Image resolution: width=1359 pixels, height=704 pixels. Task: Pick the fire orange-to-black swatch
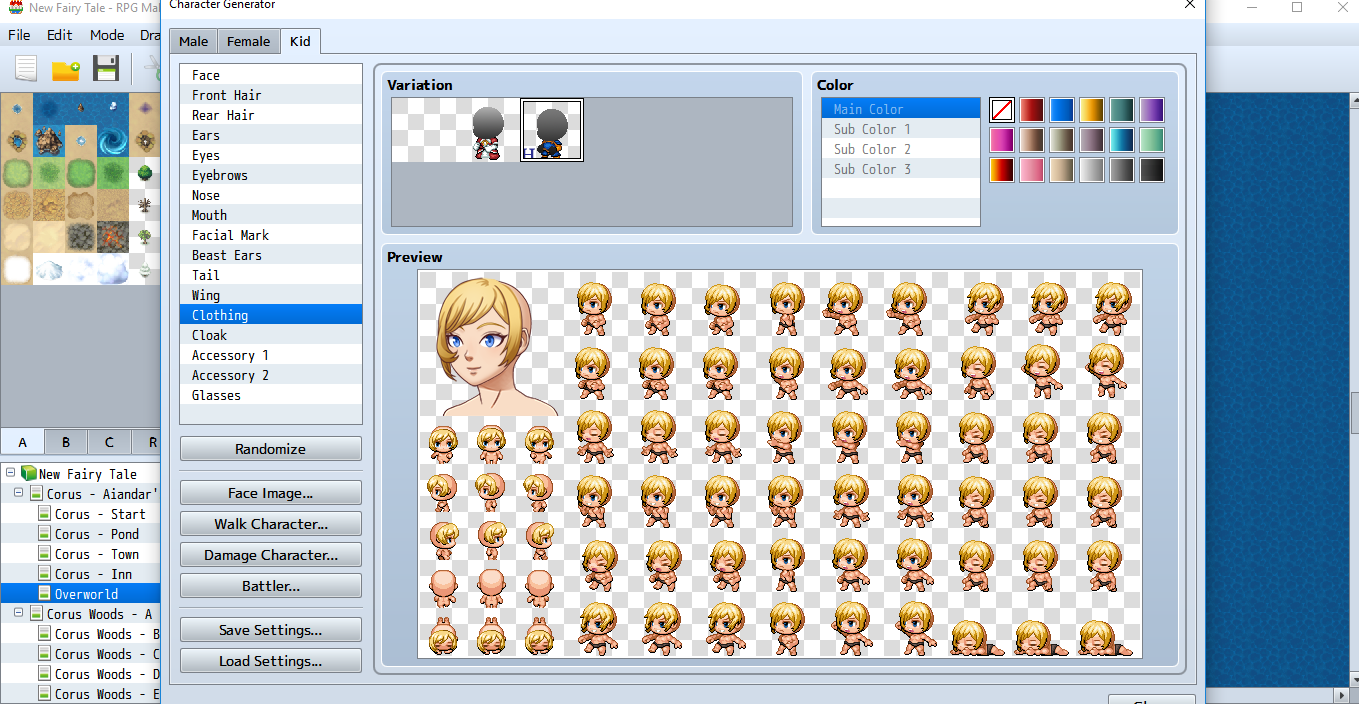point(1002,170)
